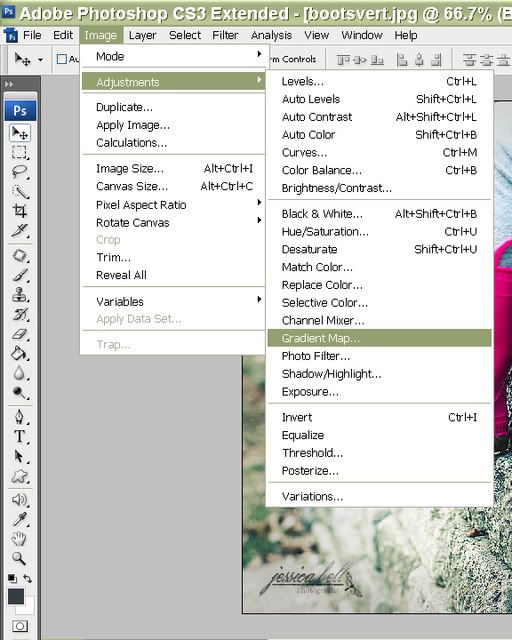Choose Canvas Size from Image menu
Image resolution: width=512 pixels, height=640 pixels.
point(174,186)
